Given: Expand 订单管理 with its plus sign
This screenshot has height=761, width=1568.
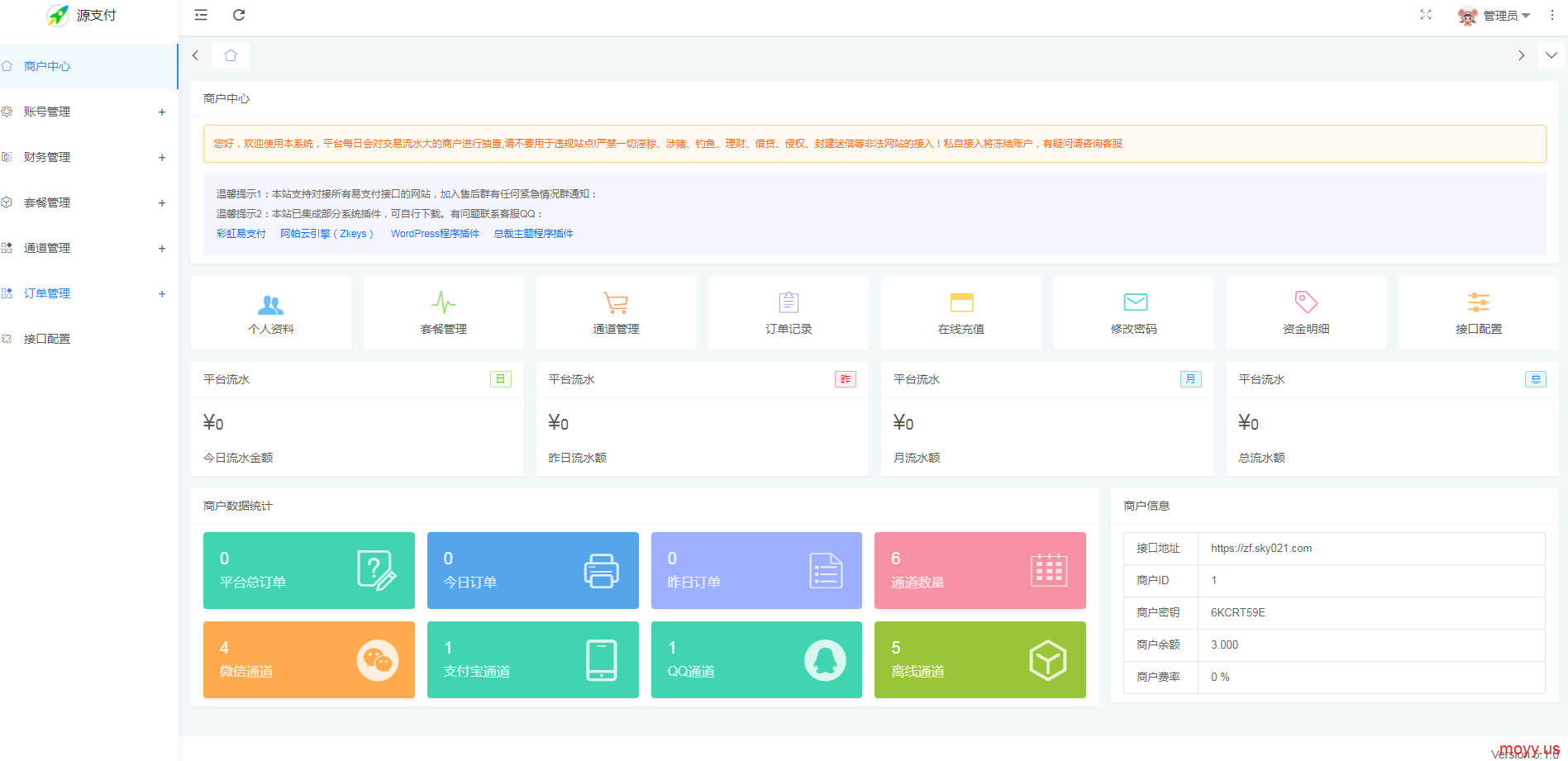Looking at the screenshot, I should click(x=162, y=294).
